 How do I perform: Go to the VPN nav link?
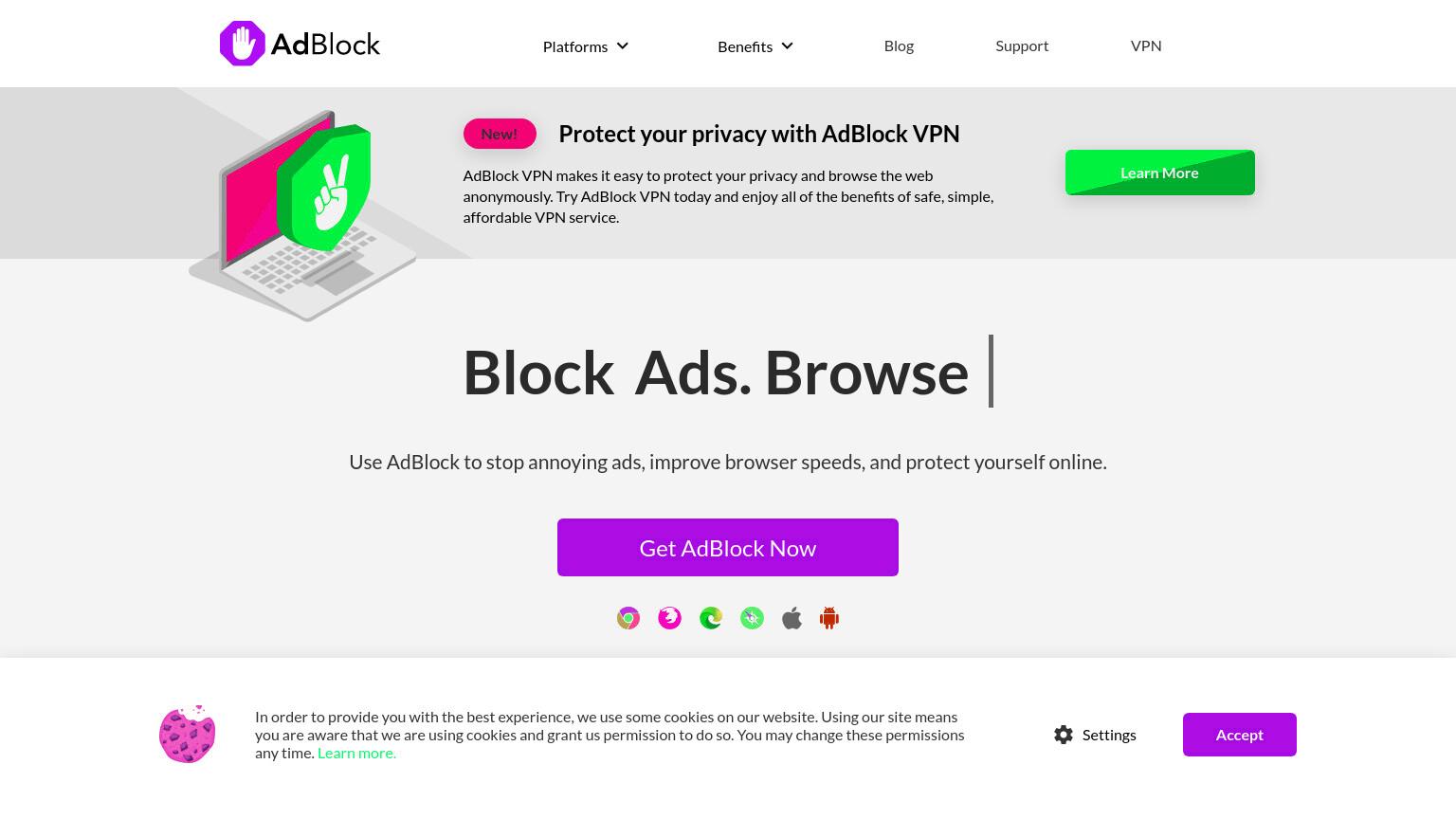pyautogui.click(x=1146, y=45)
